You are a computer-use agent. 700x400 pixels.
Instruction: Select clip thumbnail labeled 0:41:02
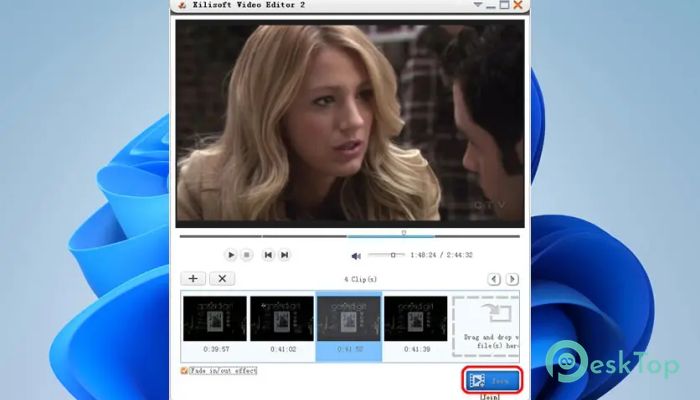(x=282, y=319)
